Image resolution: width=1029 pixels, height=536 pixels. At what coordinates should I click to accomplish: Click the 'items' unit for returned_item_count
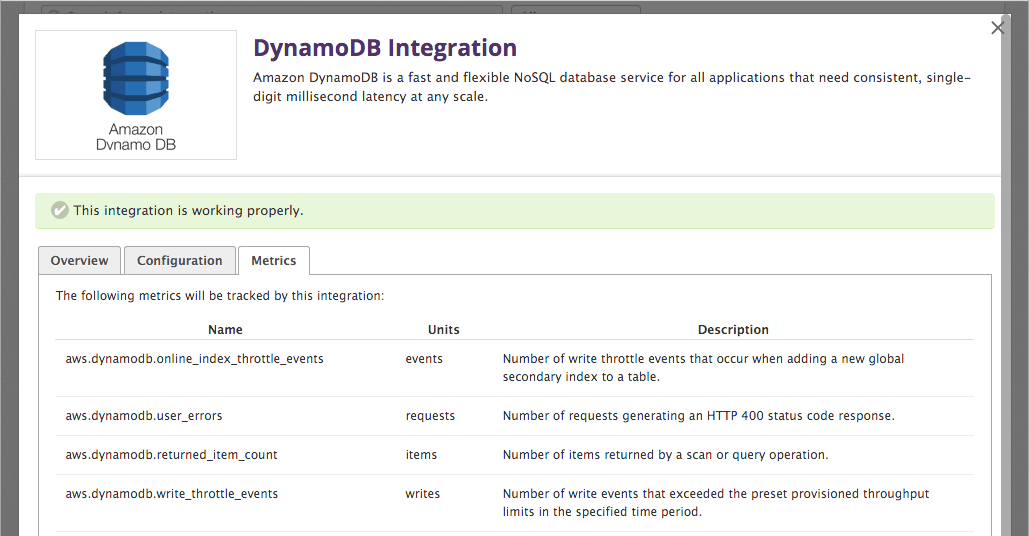tap(421, 454)
